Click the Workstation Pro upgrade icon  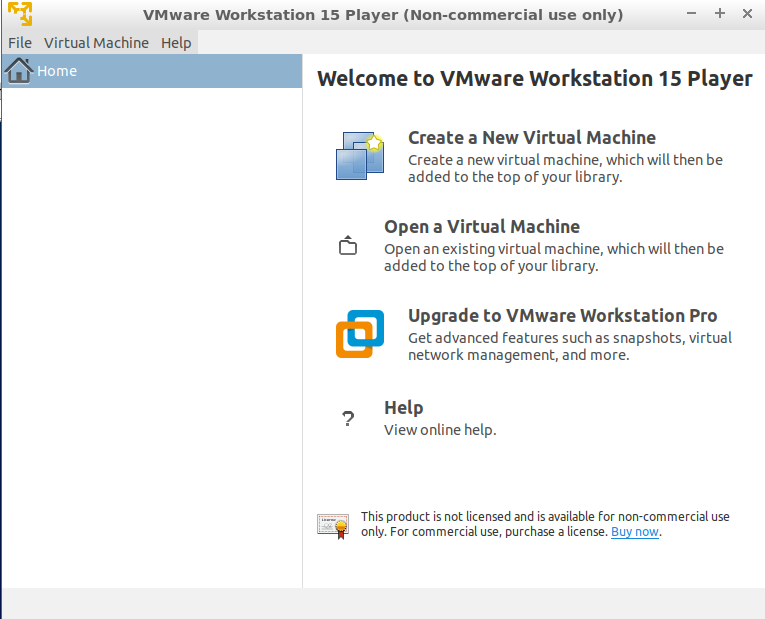pyautogui.click(x=360, y=334)
